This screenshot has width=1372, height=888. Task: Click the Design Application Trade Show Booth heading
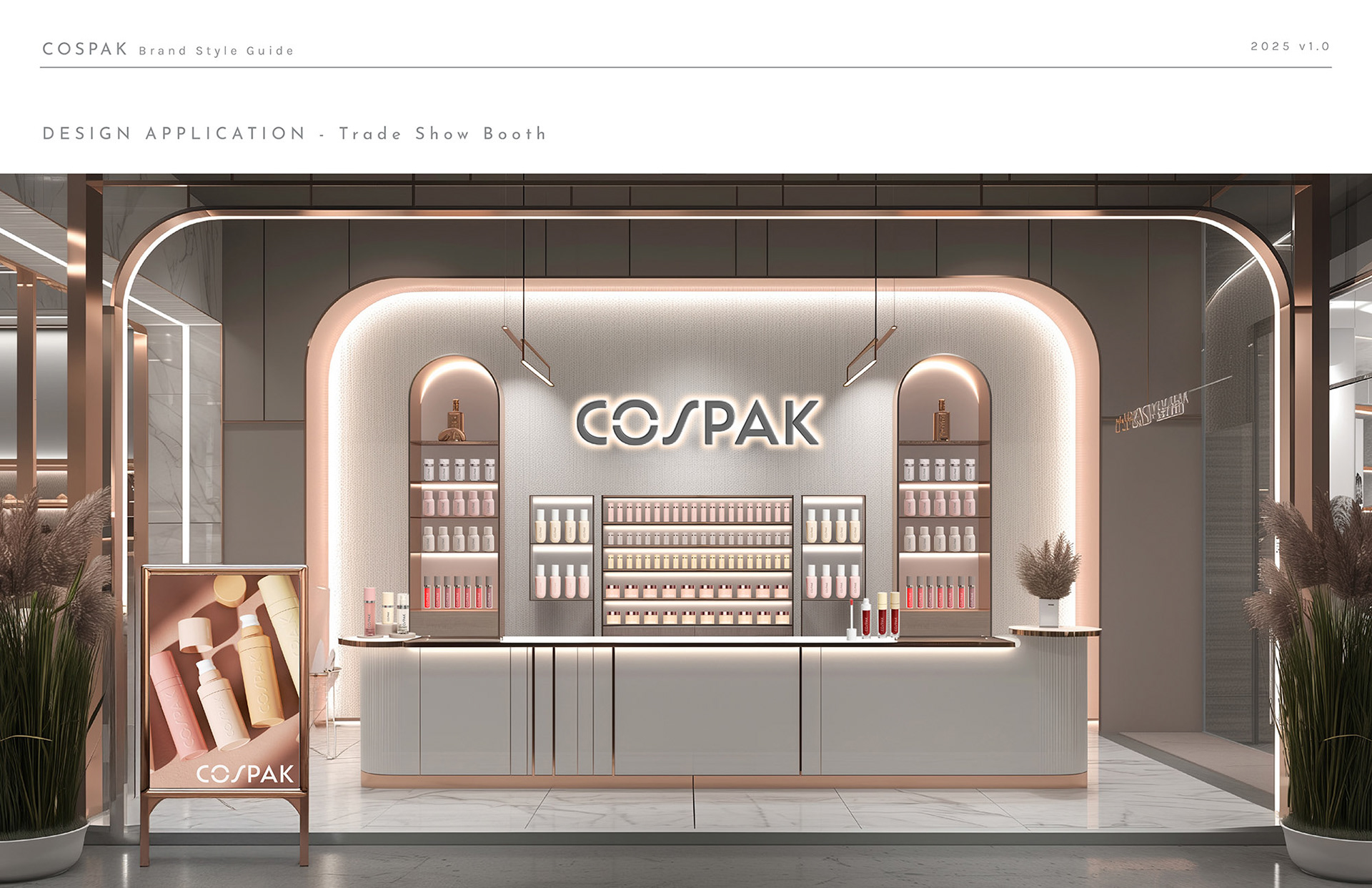pyautogui.click(x=294, y=134)
